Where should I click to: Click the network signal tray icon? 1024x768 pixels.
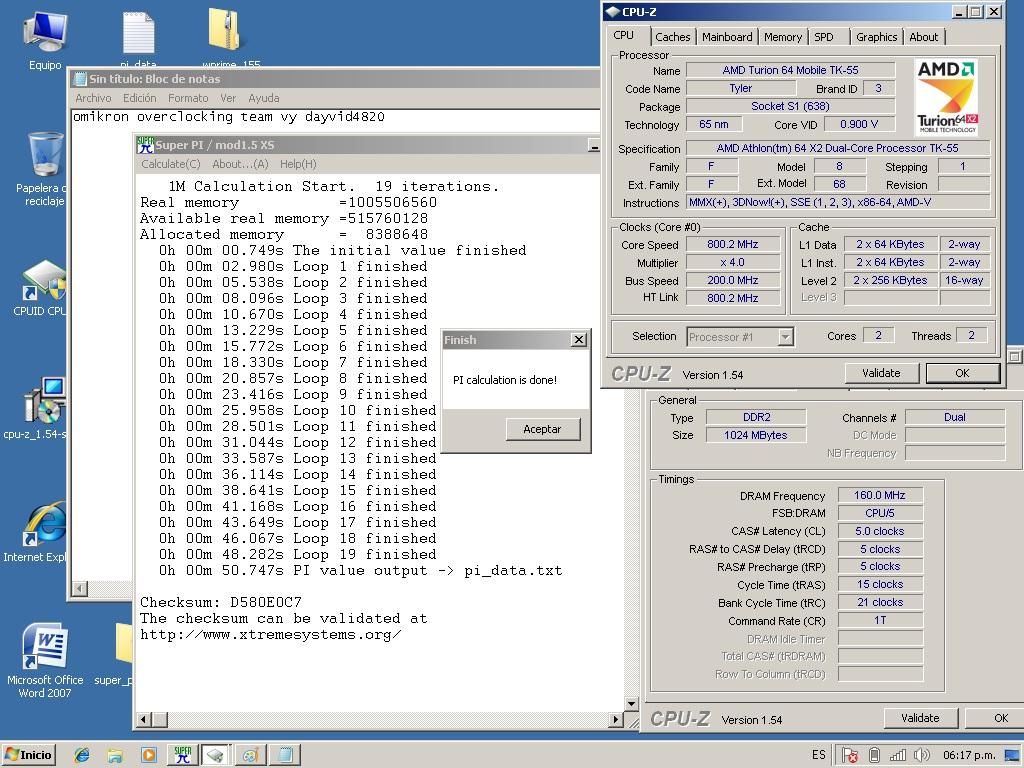pyautogui.click(x=898, y=756)
